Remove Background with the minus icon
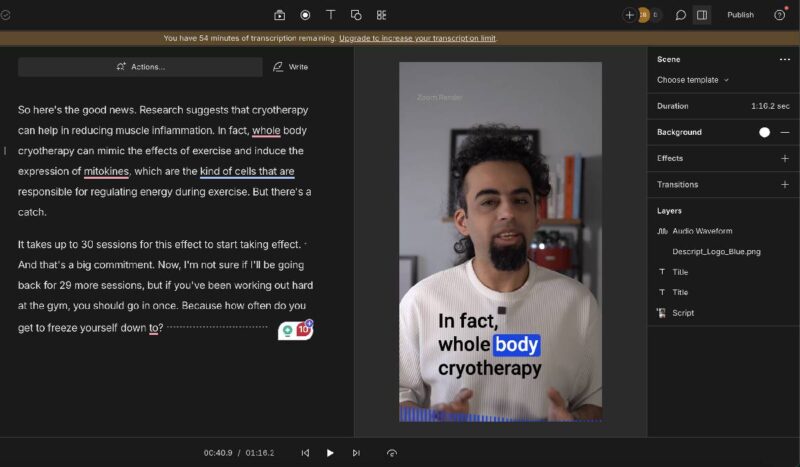Screen dimensions: 800x467 coord(785,133)
